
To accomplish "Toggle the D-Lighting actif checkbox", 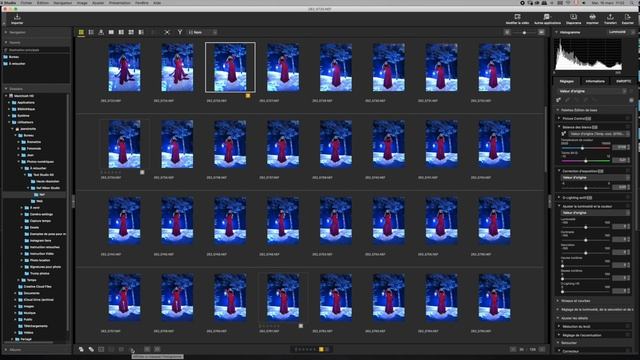I will click(628, 198).
